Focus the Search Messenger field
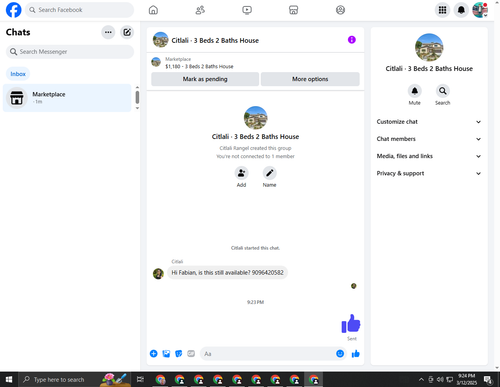 [70, 52]
